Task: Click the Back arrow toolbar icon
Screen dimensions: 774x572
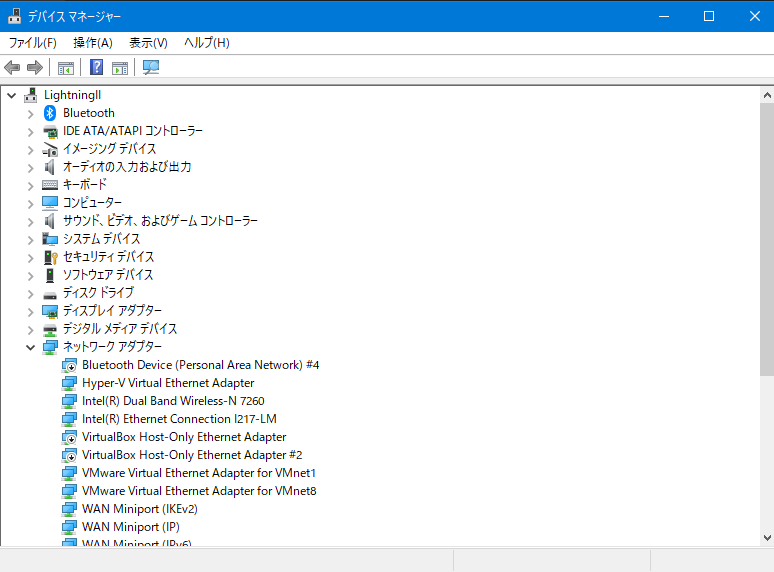Action: 12,67
